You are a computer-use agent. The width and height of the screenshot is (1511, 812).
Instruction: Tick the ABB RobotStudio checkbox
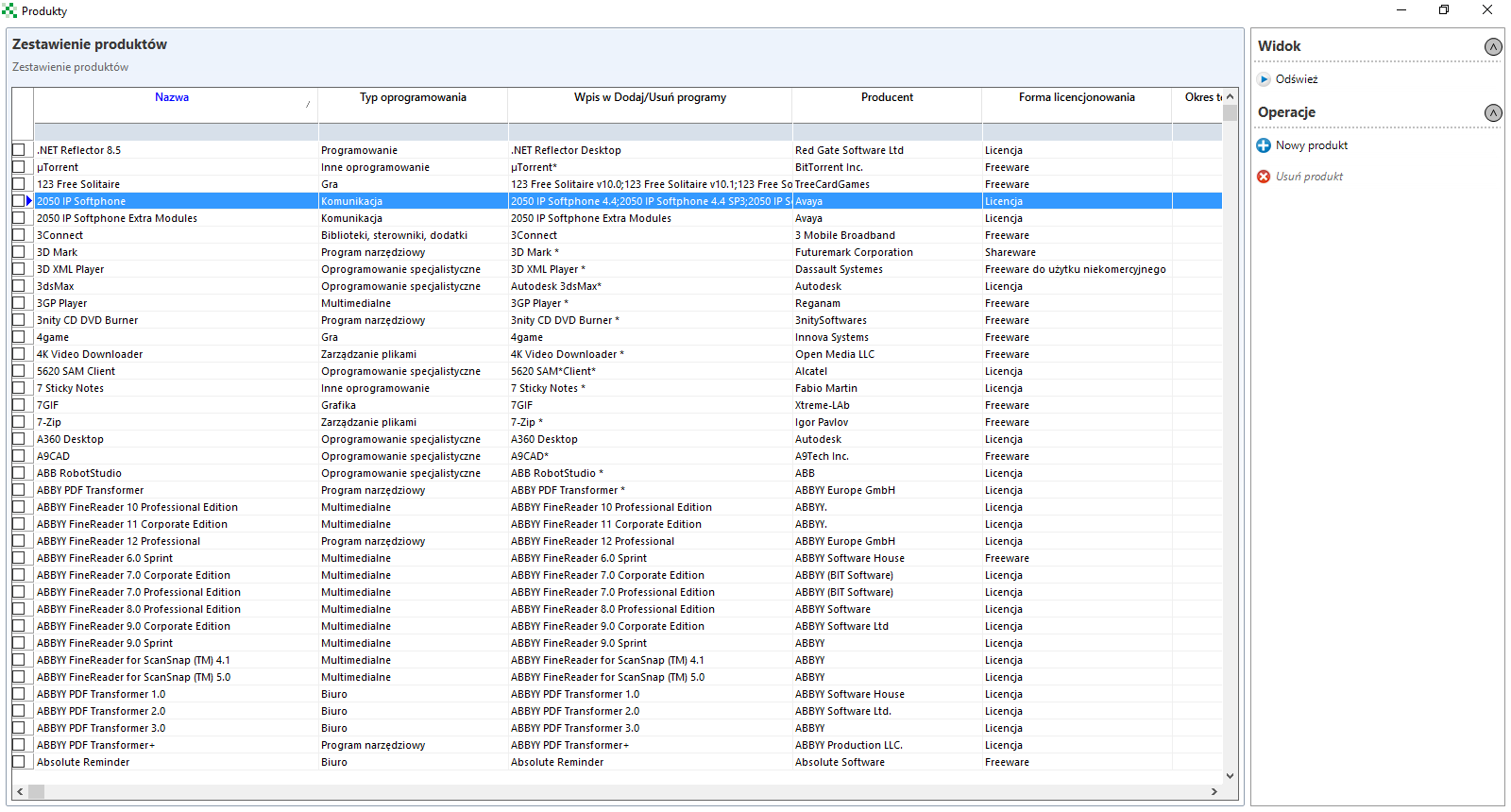pos(19,473)
